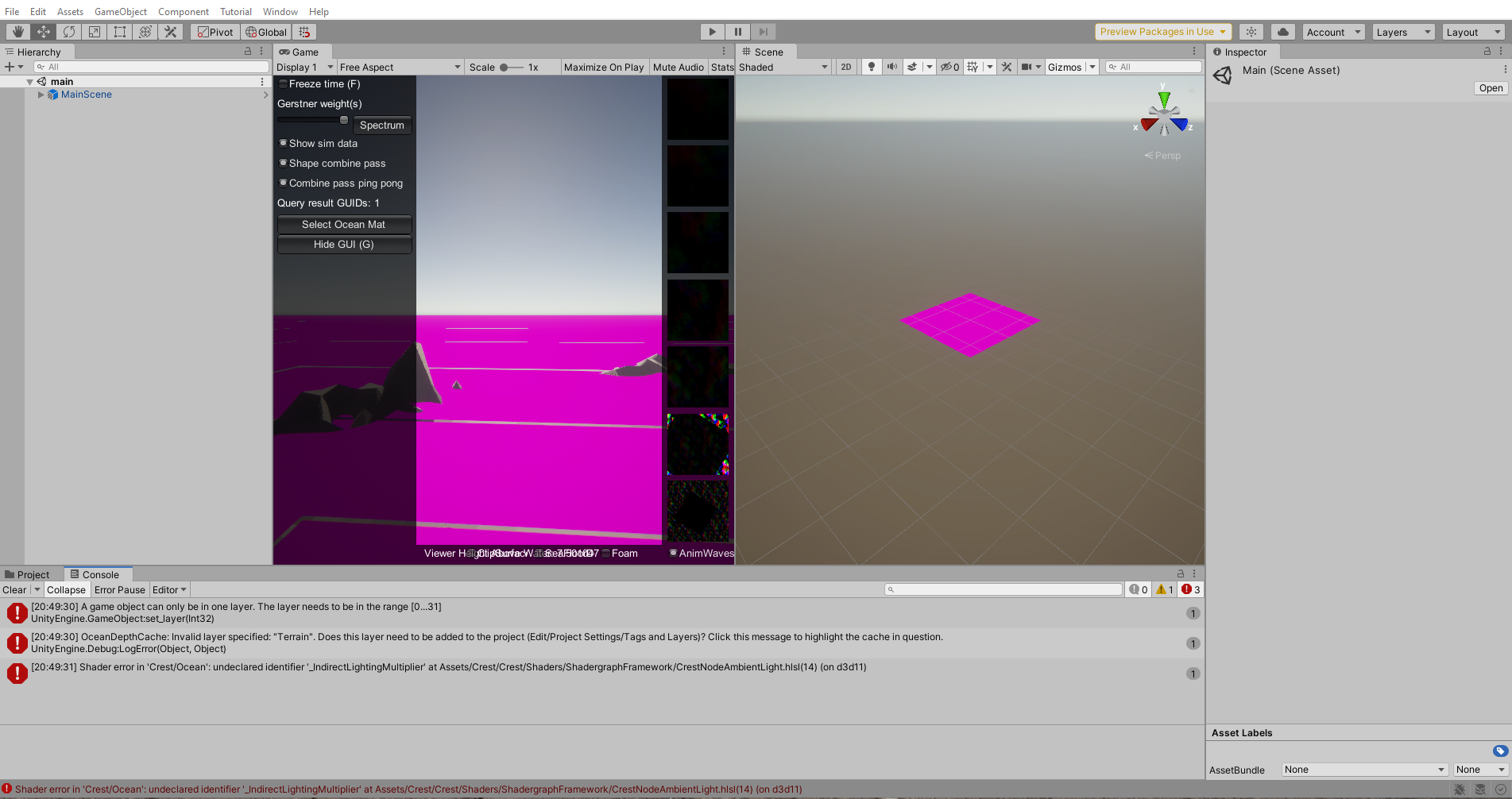
Task: Open the Layers dropdown in the toolbar
Action: click(1402, 32)
